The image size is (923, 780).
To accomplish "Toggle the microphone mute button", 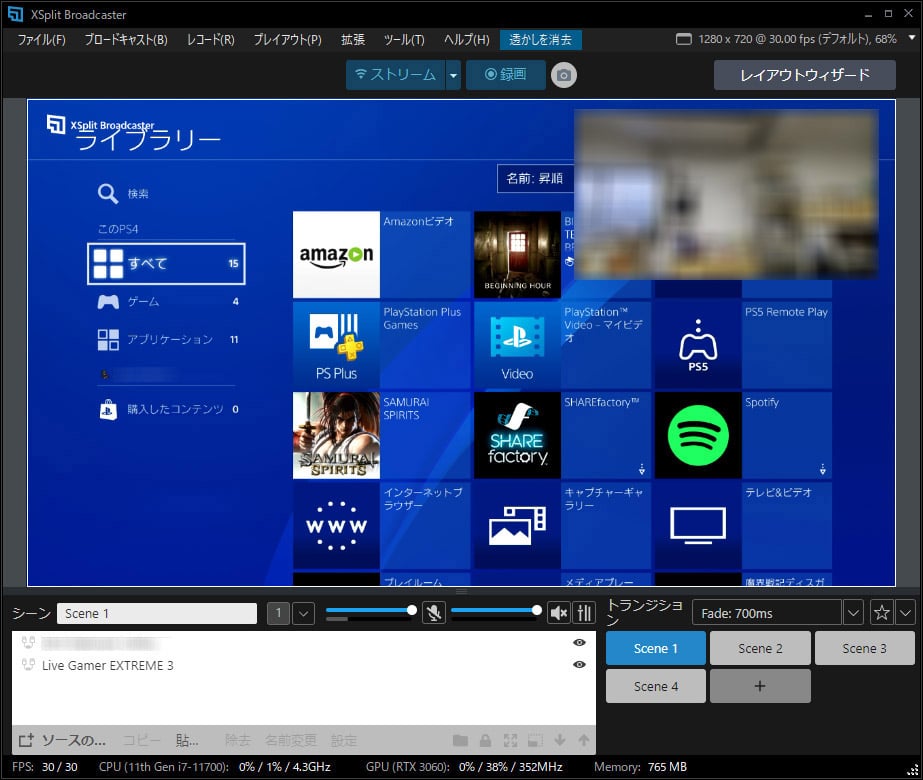I will (x=434, y=613).
